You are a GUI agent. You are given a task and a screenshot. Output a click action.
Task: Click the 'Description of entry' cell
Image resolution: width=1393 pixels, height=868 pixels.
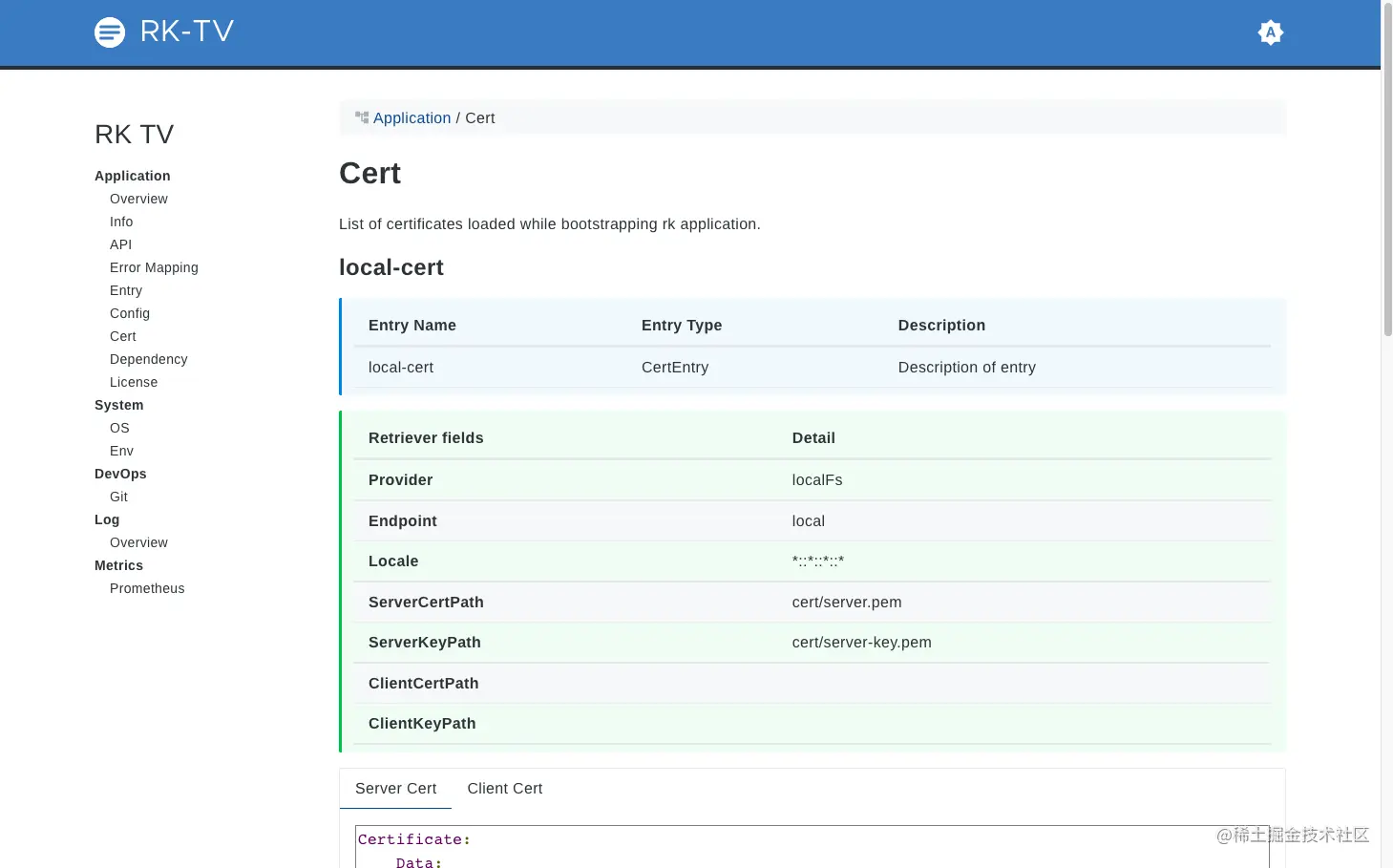pos(966,368)
